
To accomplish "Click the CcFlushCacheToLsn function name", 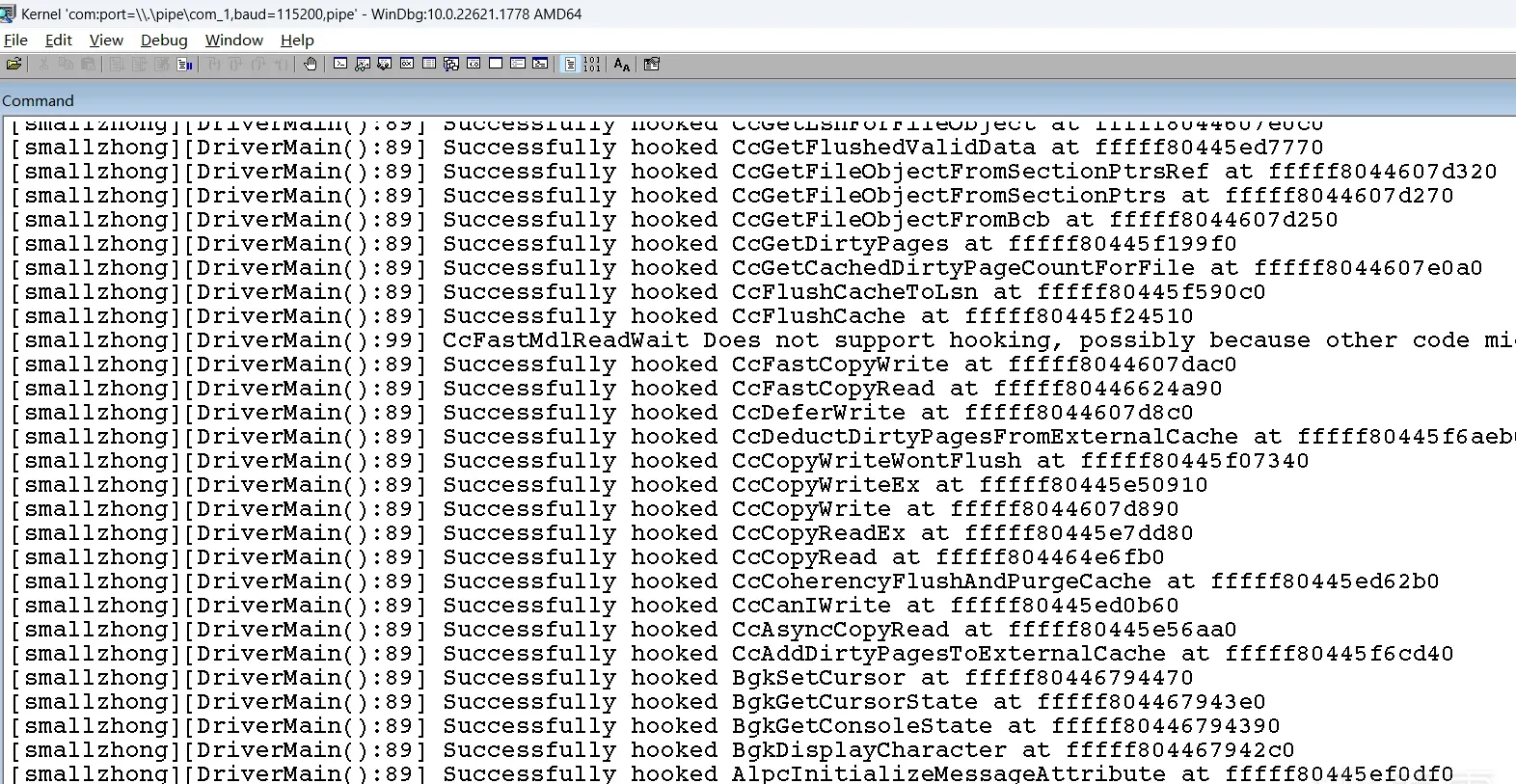I will pyautogui.click(x=854, y=292).
